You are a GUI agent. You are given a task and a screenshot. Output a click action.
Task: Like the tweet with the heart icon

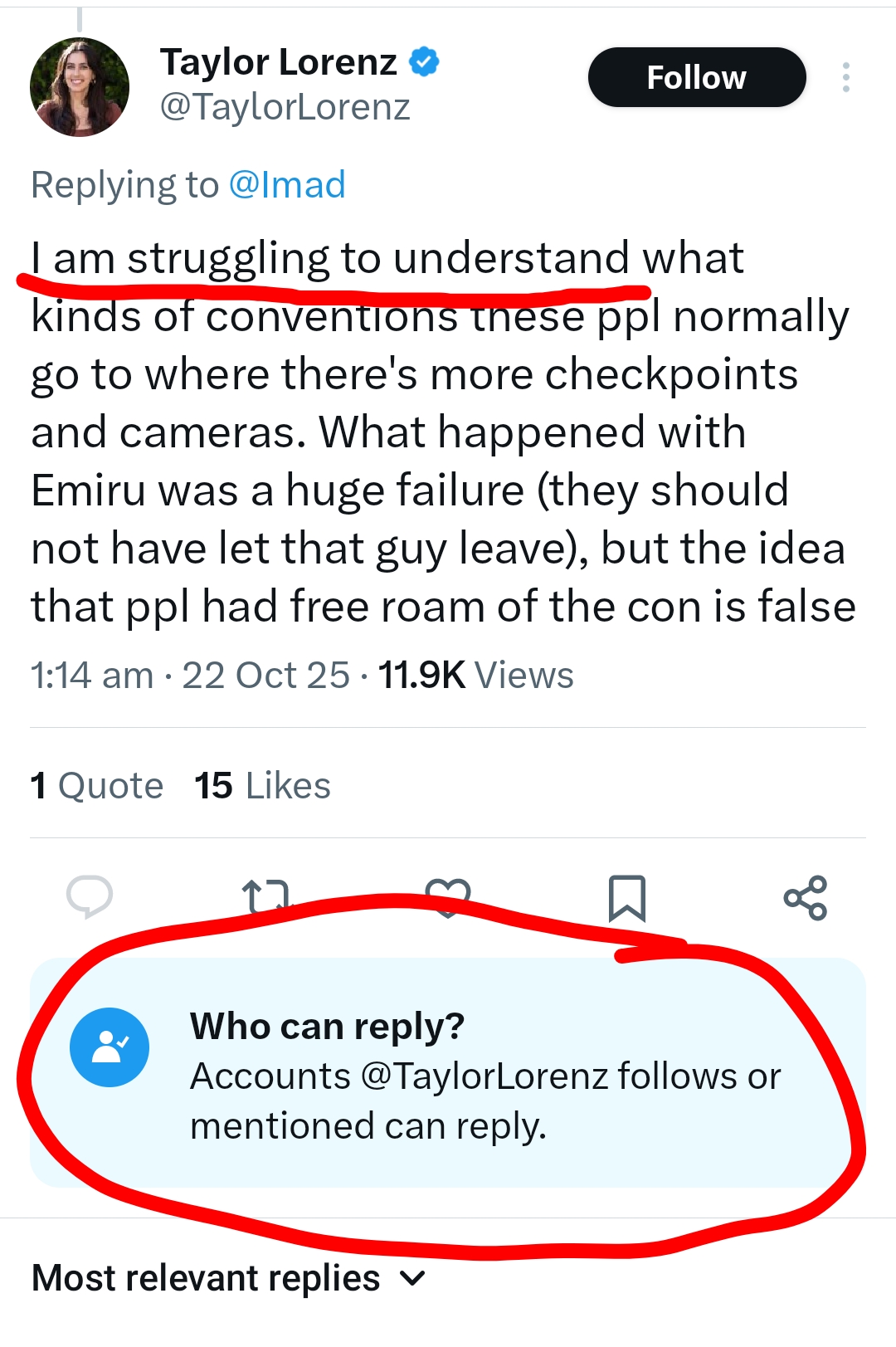pyautogui.click(x=448, y=897)
